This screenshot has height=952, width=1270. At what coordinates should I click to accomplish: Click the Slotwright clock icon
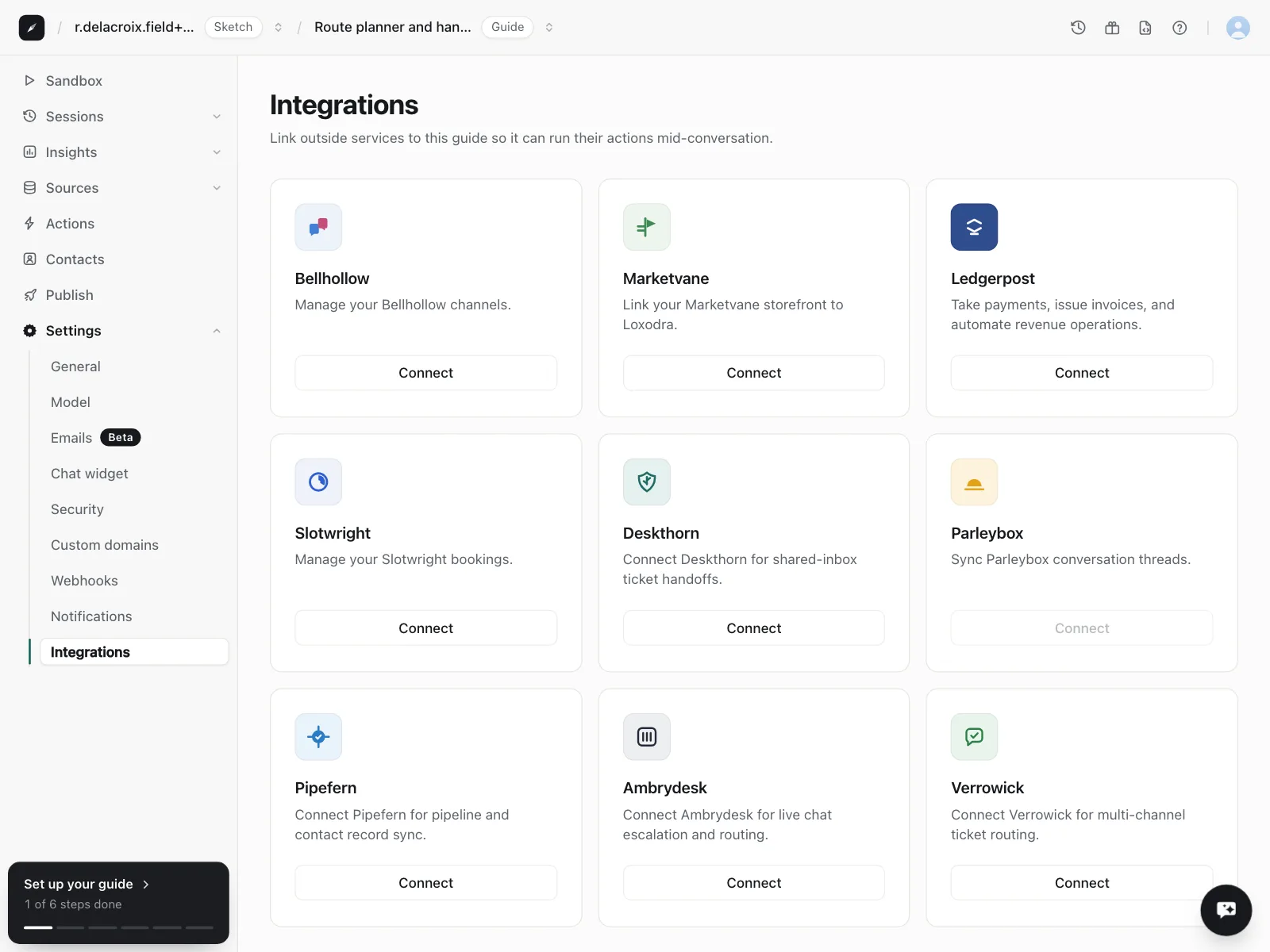(318, 482)
